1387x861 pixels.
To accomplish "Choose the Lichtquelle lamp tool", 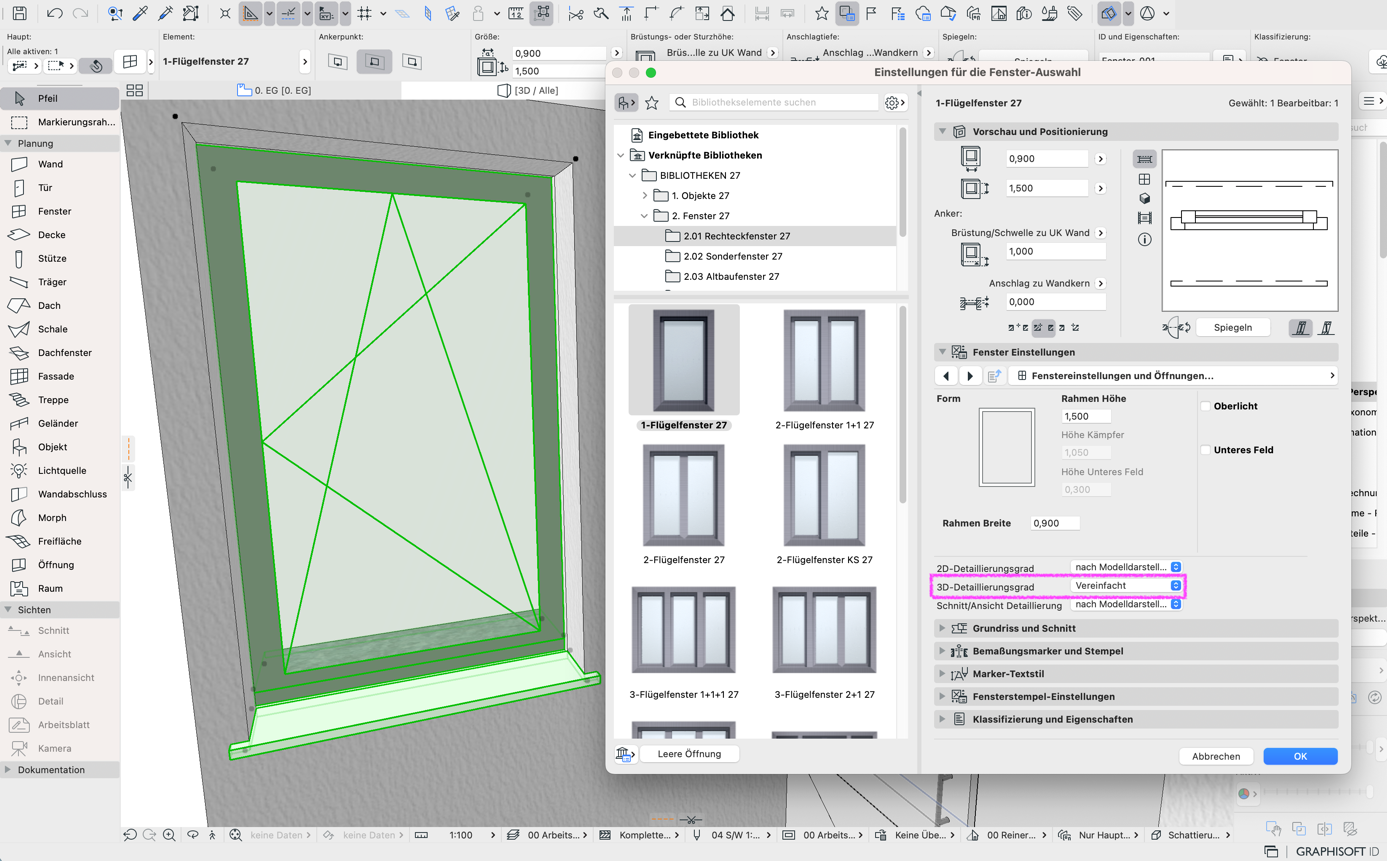I will 60,470.
